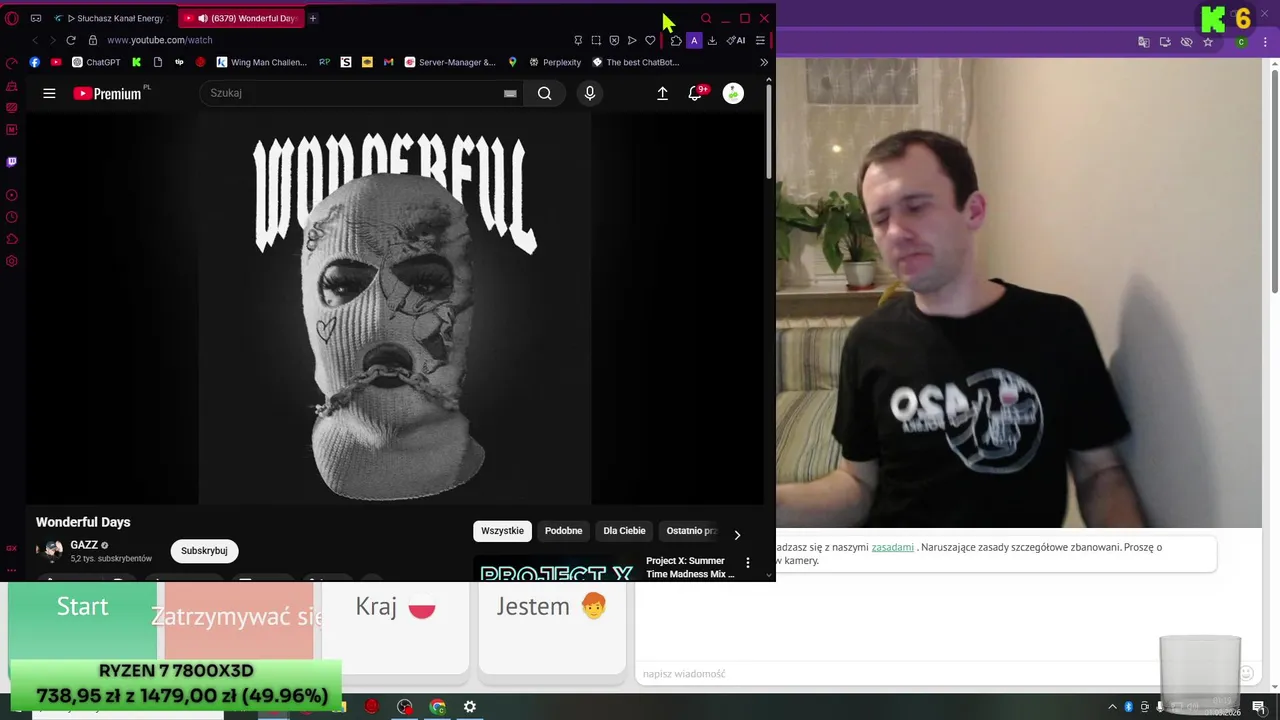Screen dimensions: 1280x720
Task: Open Server-Manager bookmark
Action: pos(450,62)
